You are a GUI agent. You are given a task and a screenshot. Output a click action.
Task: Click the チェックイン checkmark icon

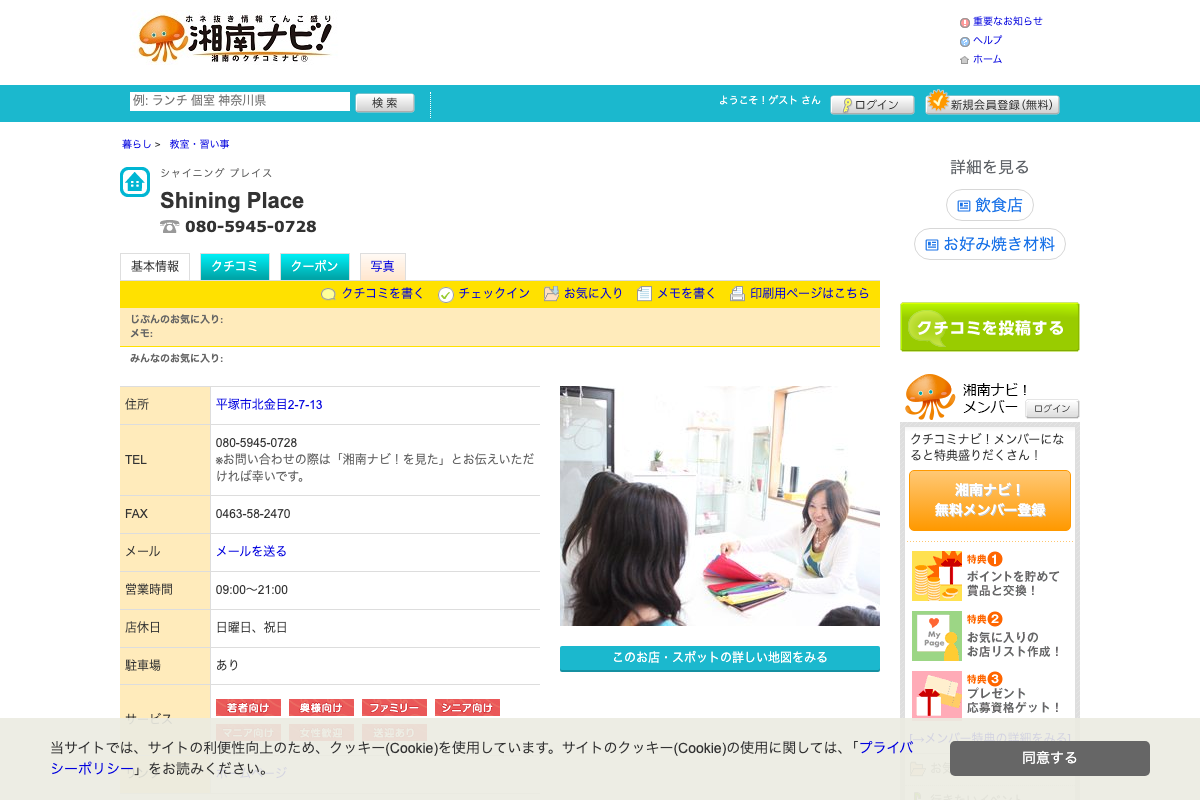pos(446,294)
